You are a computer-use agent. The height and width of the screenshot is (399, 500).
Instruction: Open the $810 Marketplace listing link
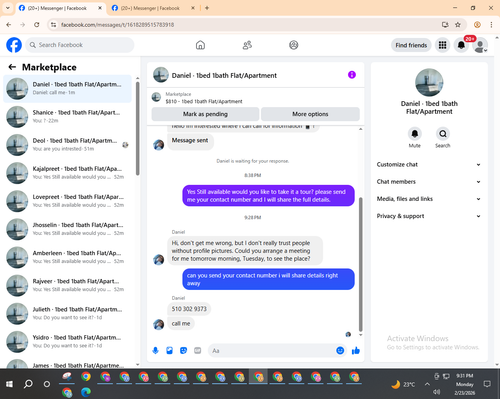[x=204, y=101]
